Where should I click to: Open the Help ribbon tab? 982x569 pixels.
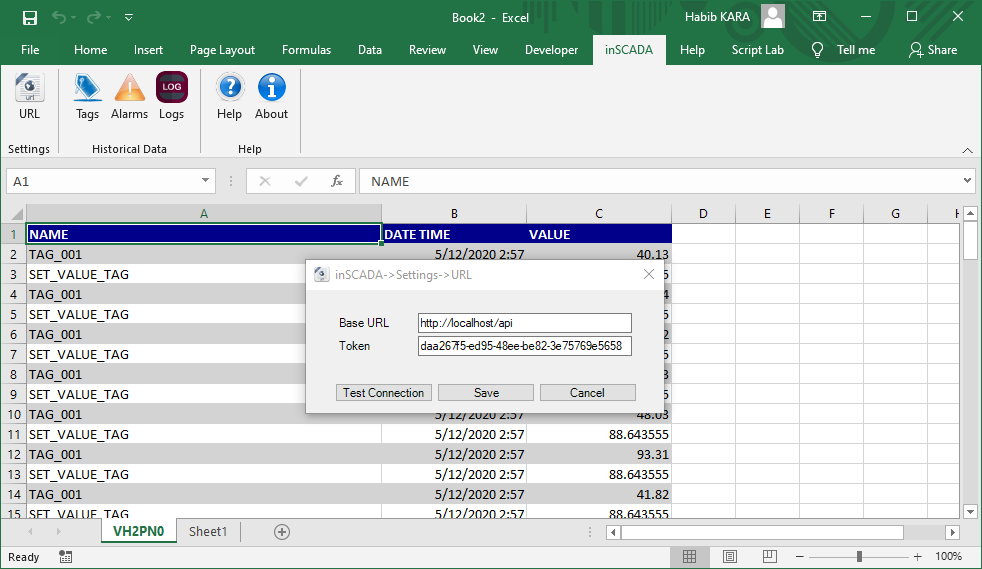tap(692, 50)
